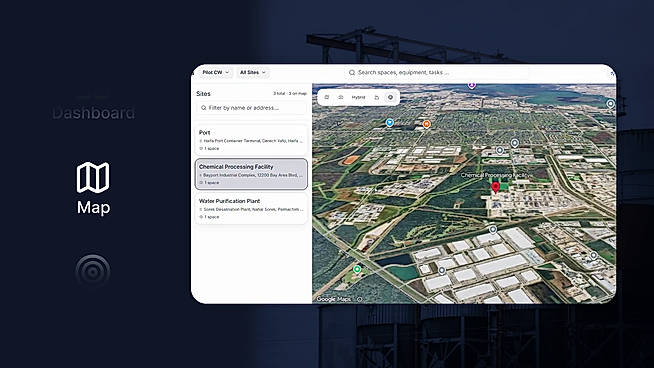Screen dimensions: 654x368
Task: Click the magnifier icon in the filter field
Action: 204,108
